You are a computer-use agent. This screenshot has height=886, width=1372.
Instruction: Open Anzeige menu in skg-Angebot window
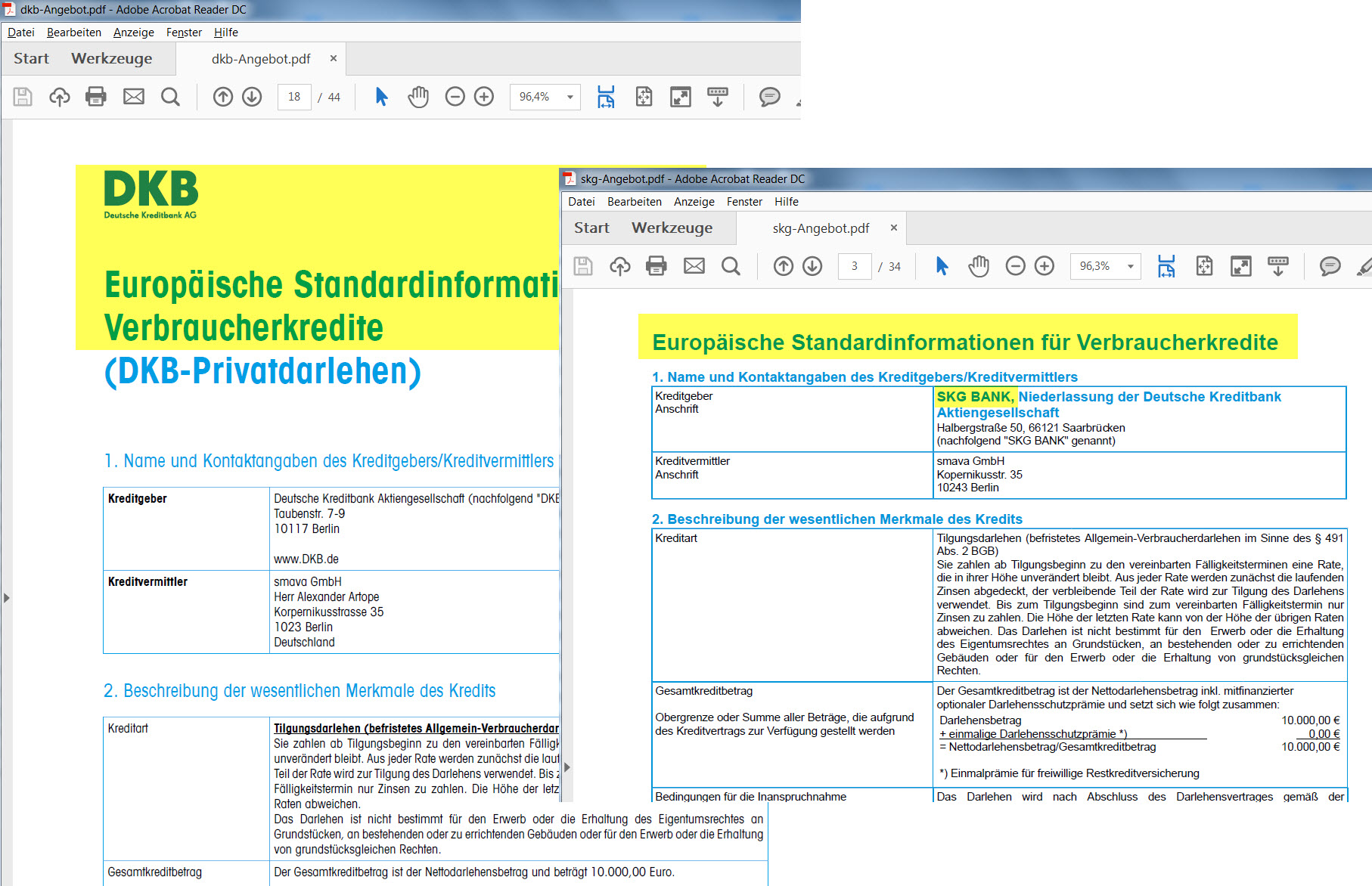coord(694,202)
